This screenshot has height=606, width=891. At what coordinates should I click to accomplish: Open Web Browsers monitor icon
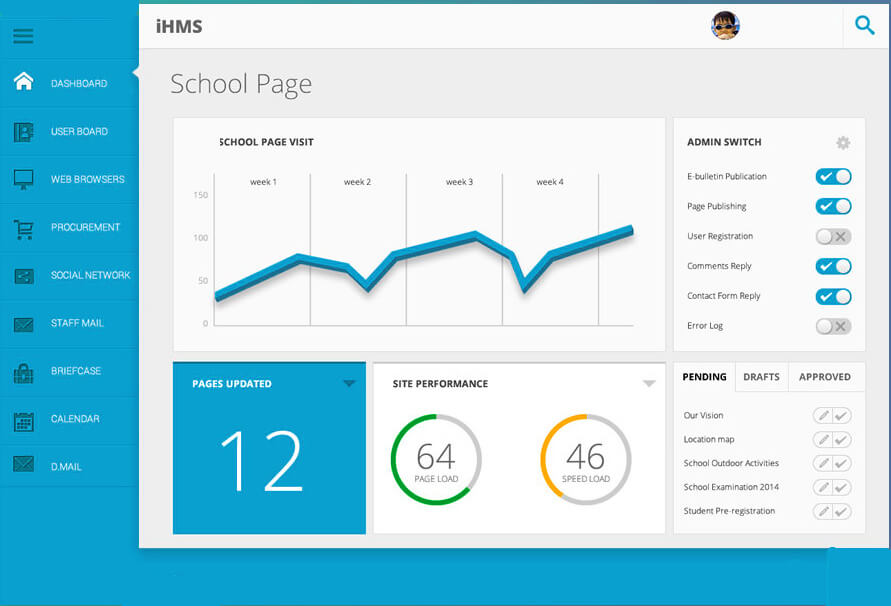point(24,179)
